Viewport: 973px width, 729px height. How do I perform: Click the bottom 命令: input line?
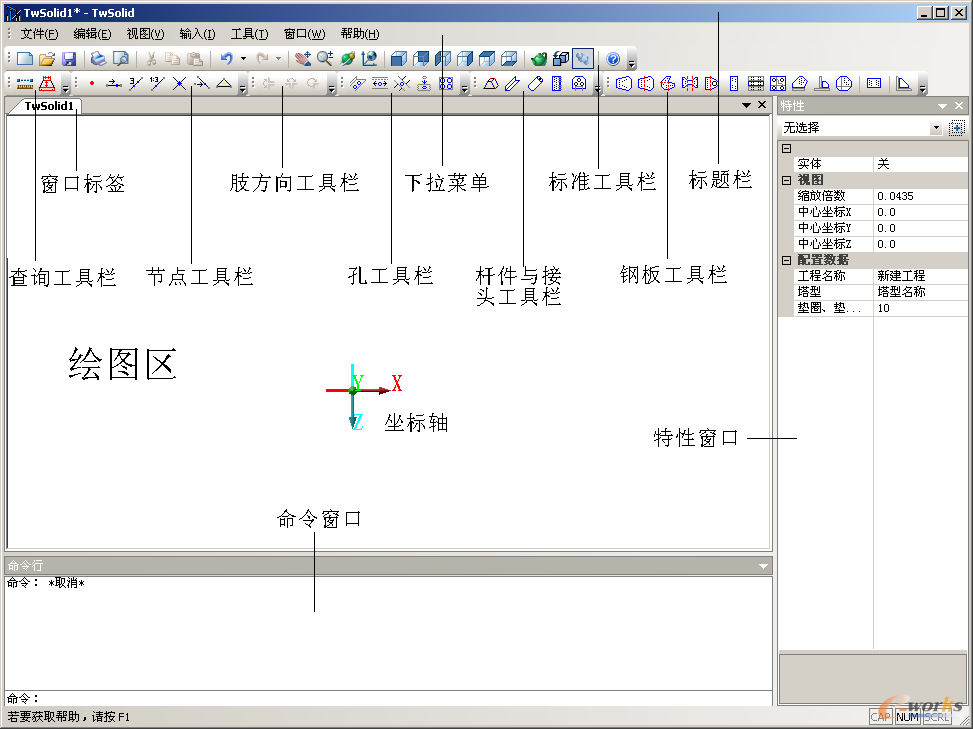click(x=388, y=698)
